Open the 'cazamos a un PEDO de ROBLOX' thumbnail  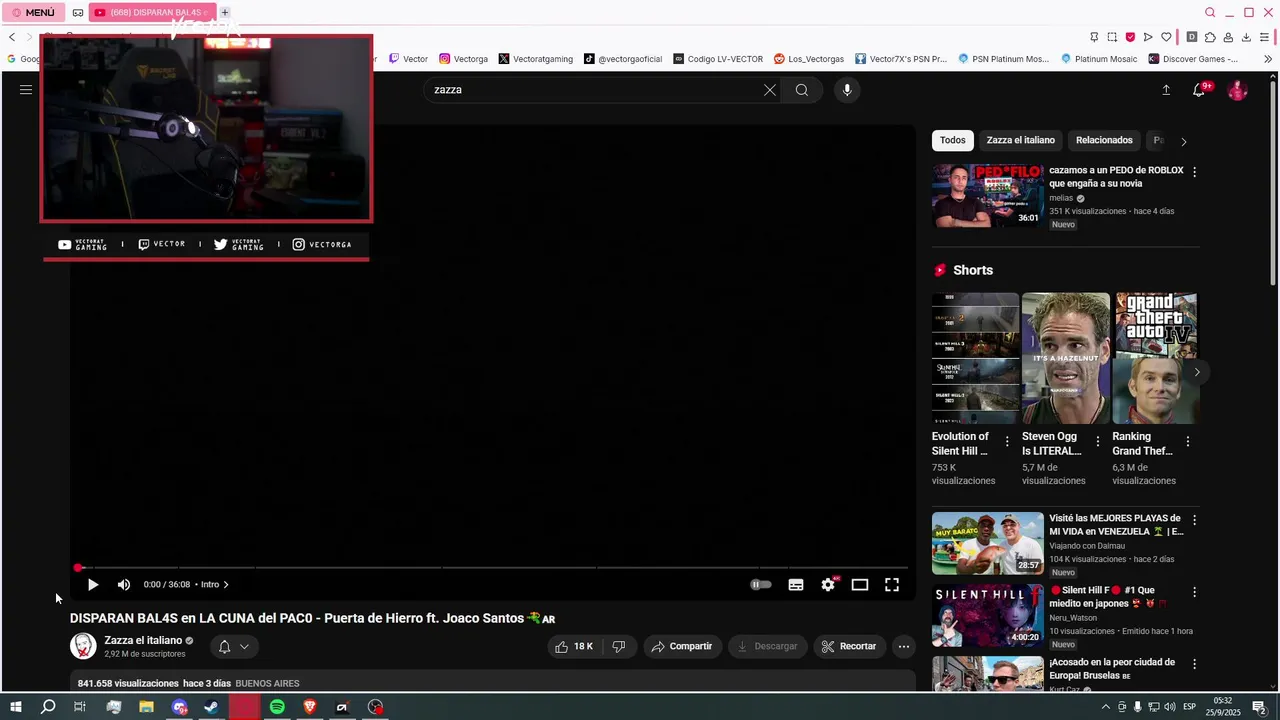(x=988, y=196)
